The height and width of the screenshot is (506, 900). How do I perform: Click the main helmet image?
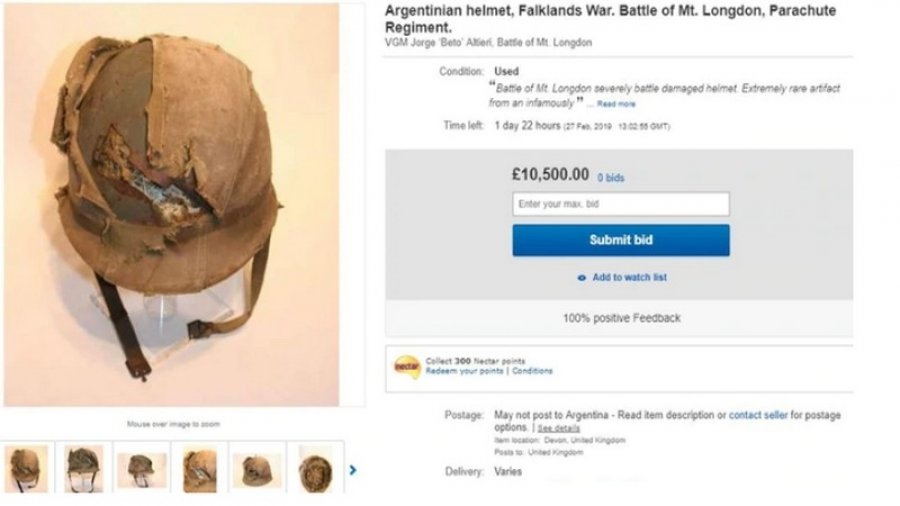(185, 205)
